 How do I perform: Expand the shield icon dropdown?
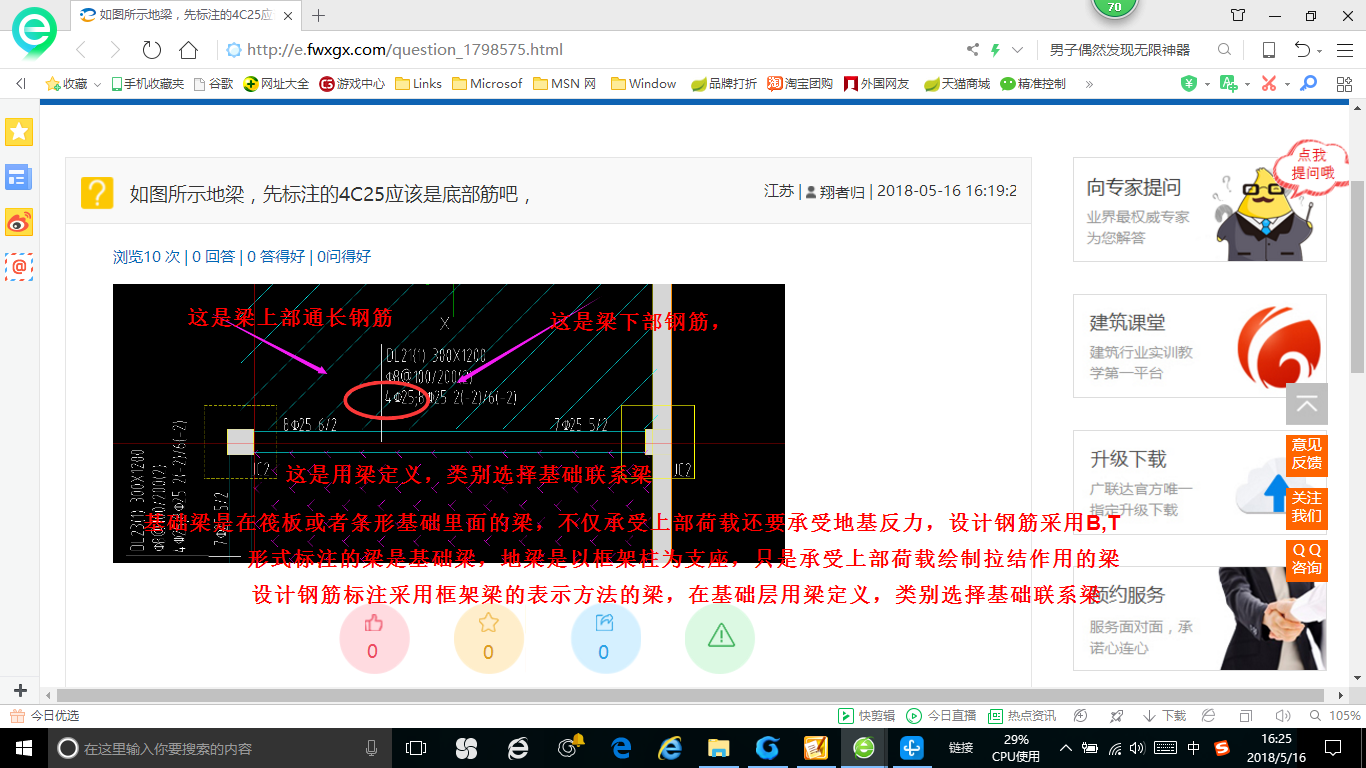pyautogui.click(x=1207, y=85)
